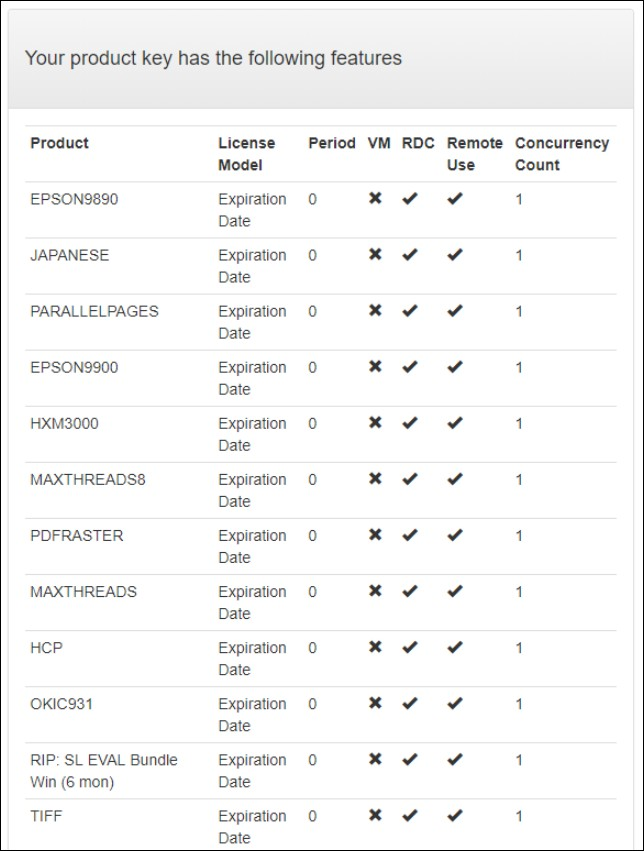Click the VM cross icon for EPSON9900
This screenshot has height=851, width=644.
click(x=375, y=367)
